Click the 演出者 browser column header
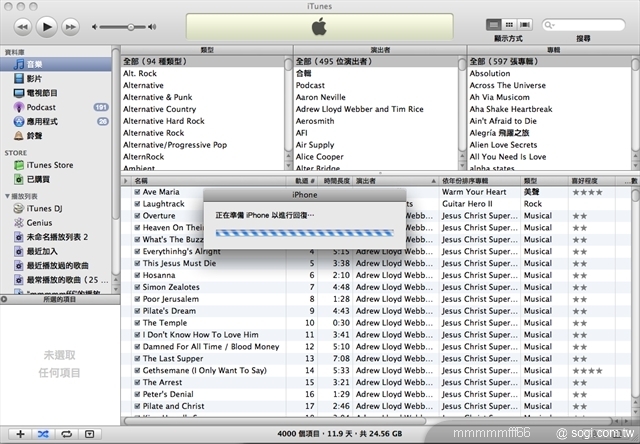 380,50
